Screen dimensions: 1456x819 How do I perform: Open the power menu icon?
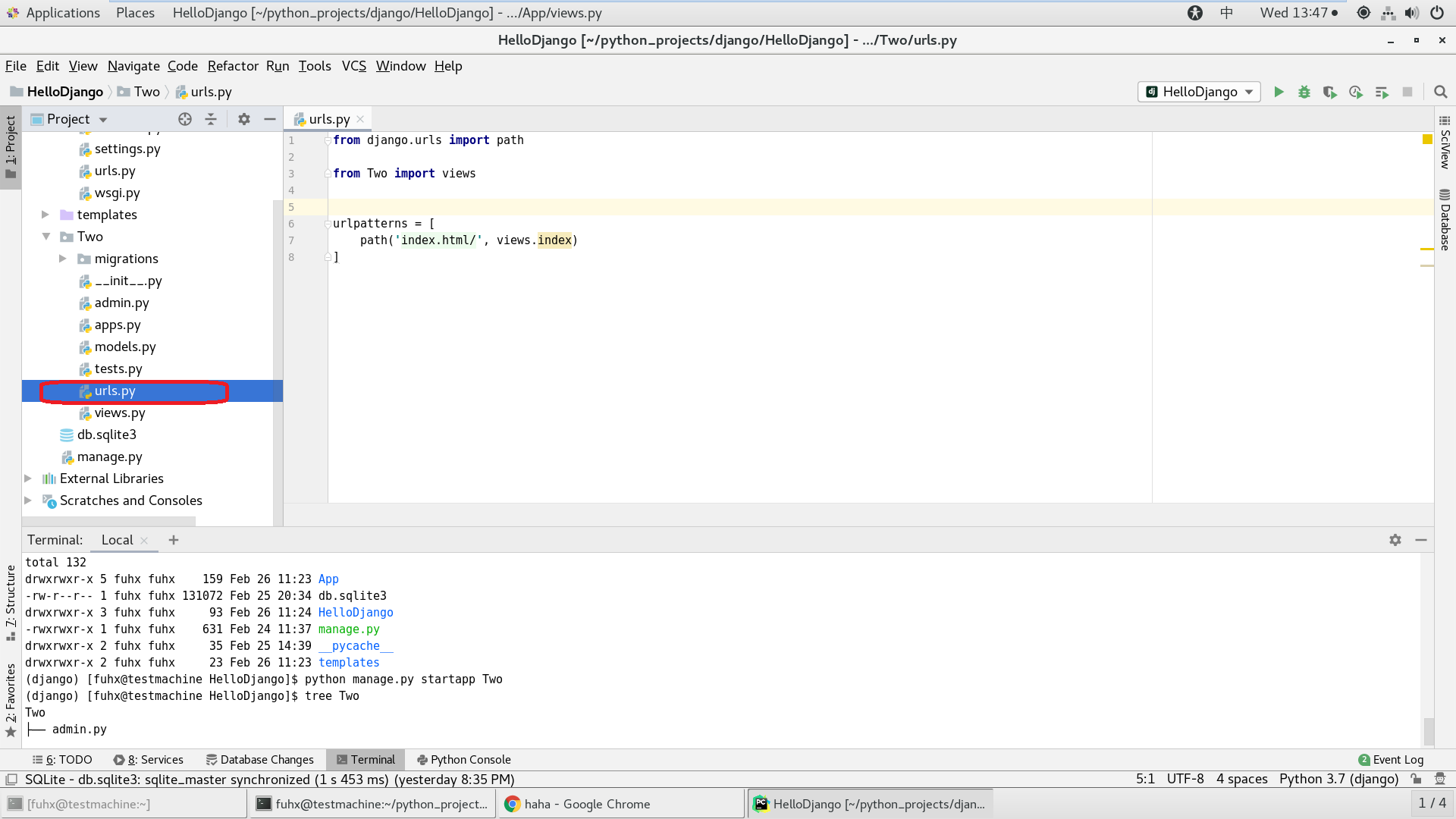(x=1436, y=13)
